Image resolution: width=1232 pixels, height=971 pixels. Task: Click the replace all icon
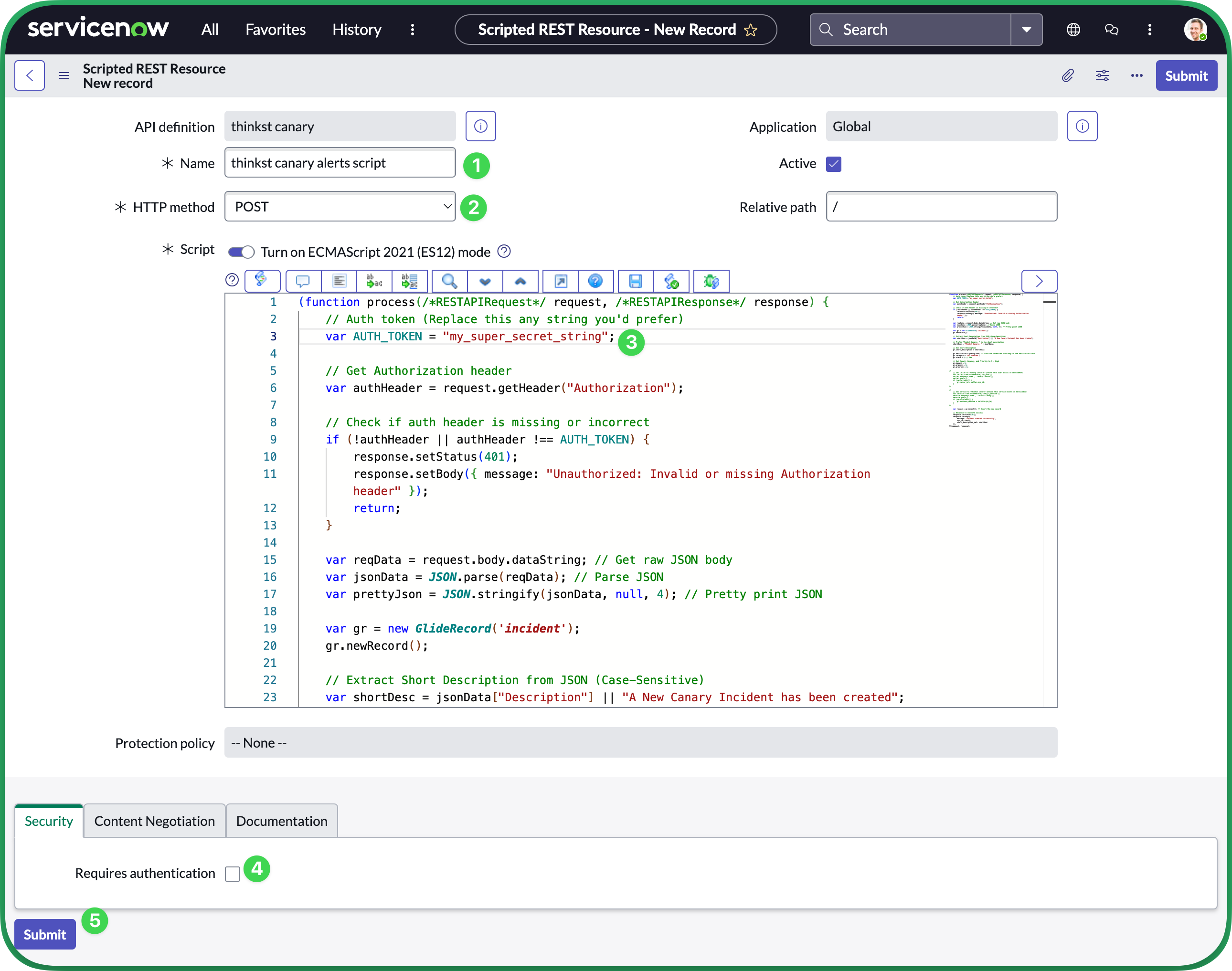pyautogui.click(x=409, y=281)
